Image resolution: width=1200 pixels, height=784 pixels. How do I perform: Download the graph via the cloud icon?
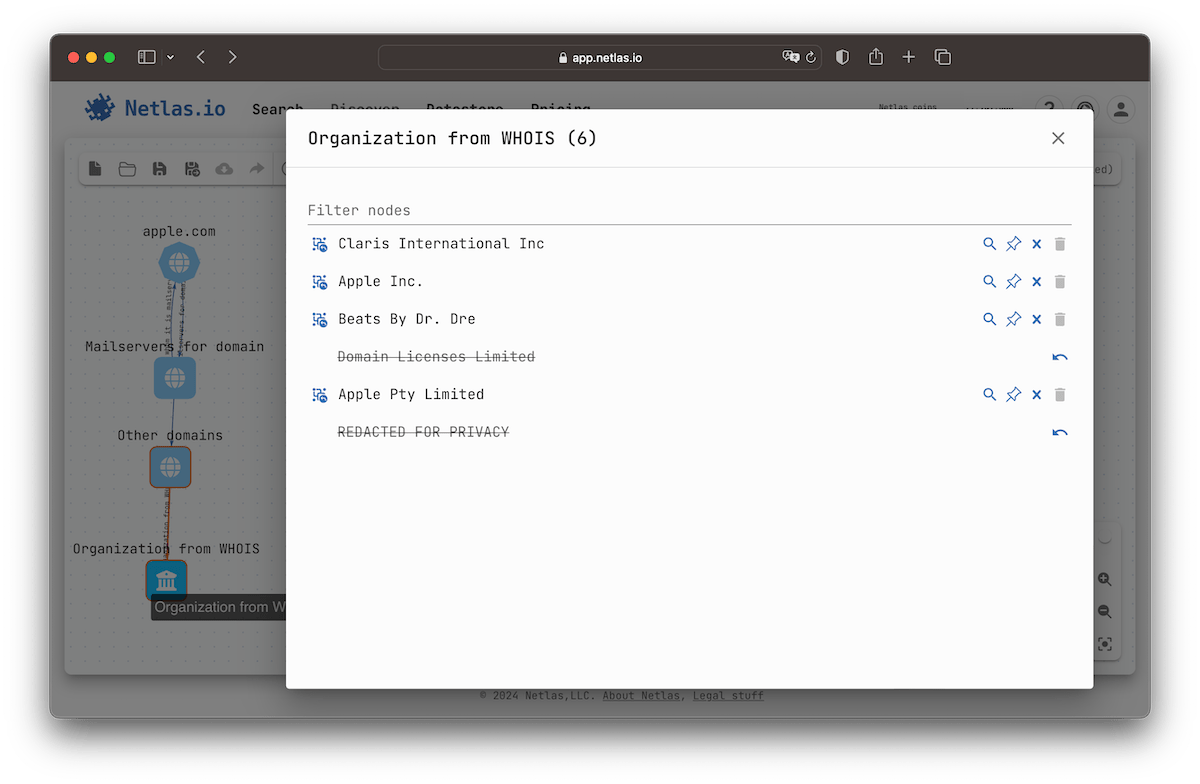pos(223,168)
